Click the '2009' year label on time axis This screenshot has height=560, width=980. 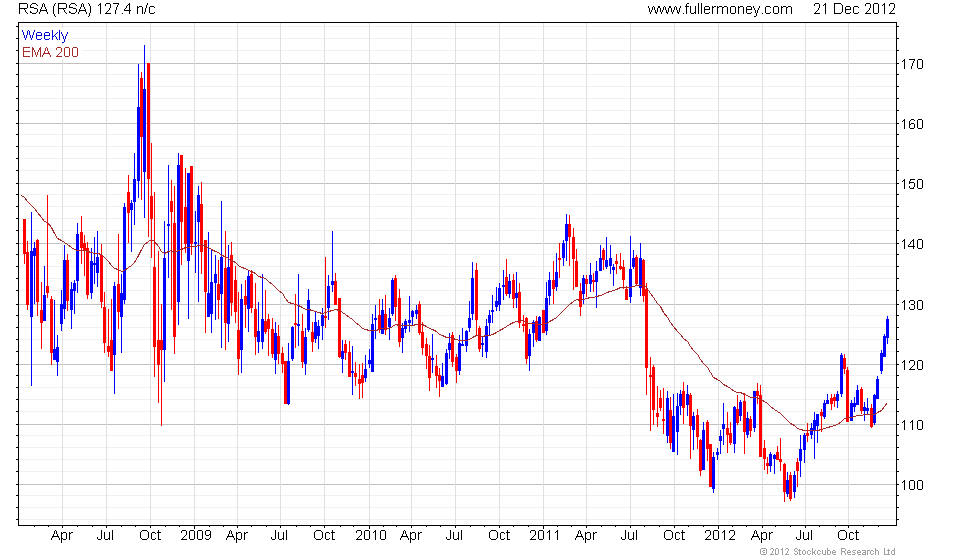click(x=196, y=536)
